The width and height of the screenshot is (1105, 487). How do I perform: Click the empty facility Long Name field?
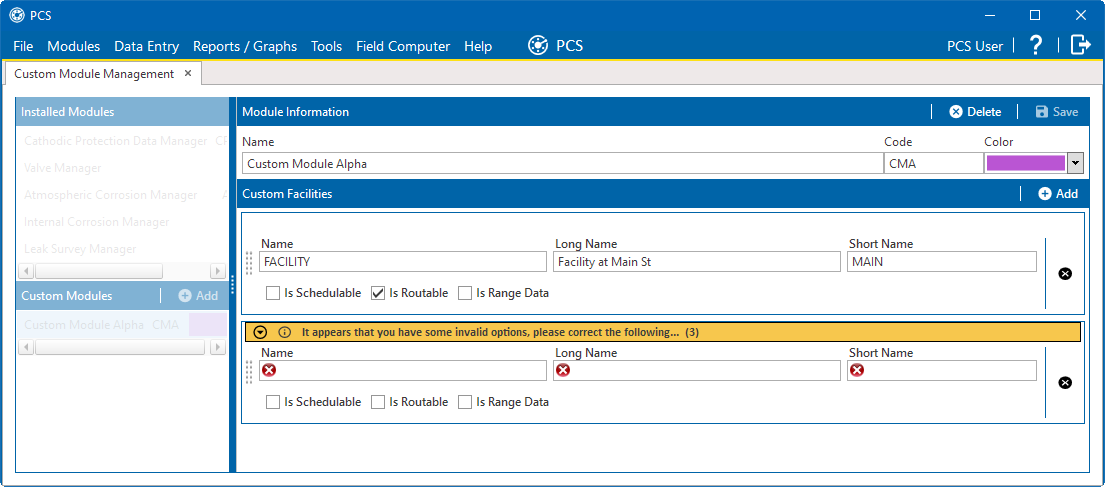pos(696,370)
